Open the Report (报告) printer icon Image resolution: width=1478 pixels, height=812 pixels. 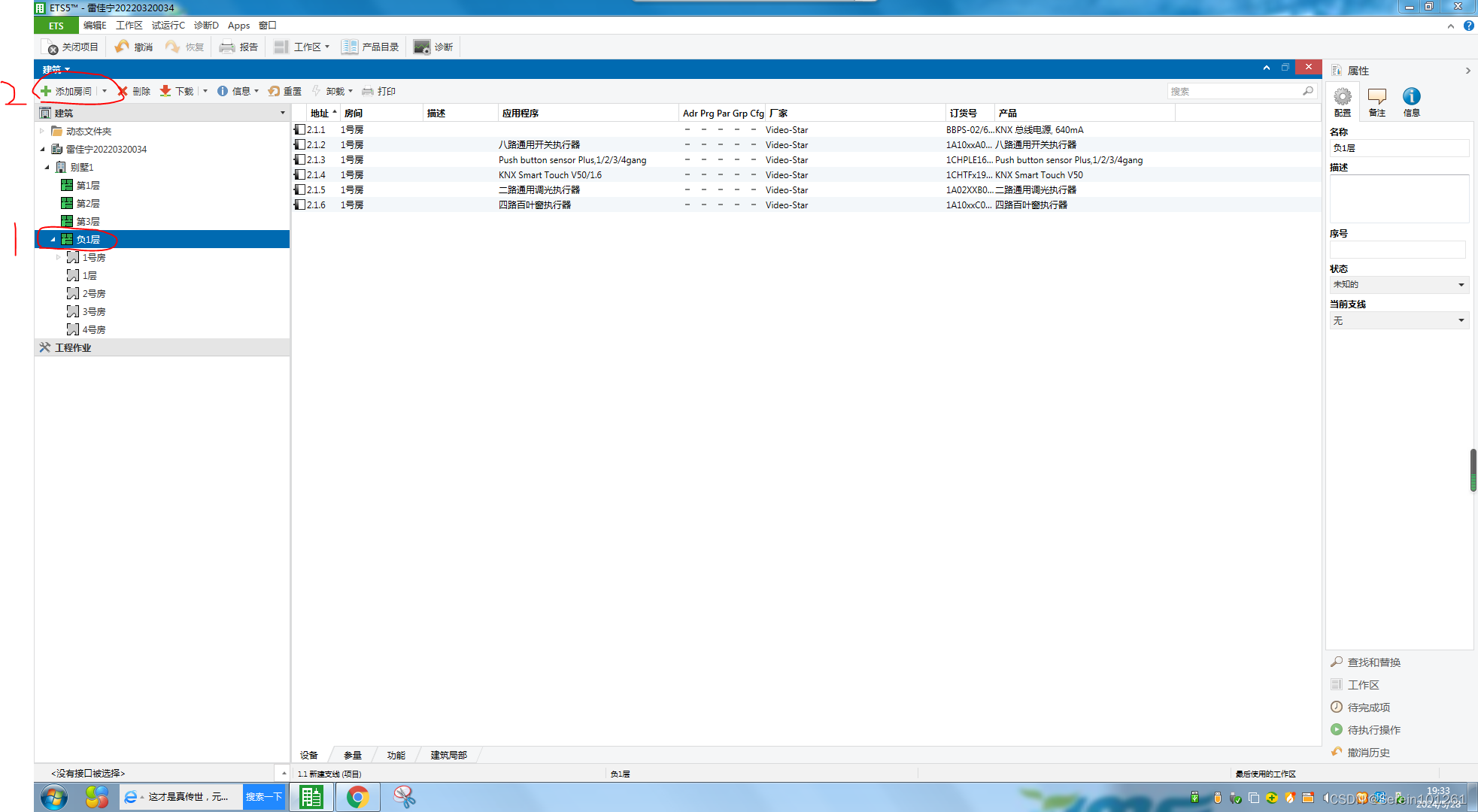tap(227, 47)
